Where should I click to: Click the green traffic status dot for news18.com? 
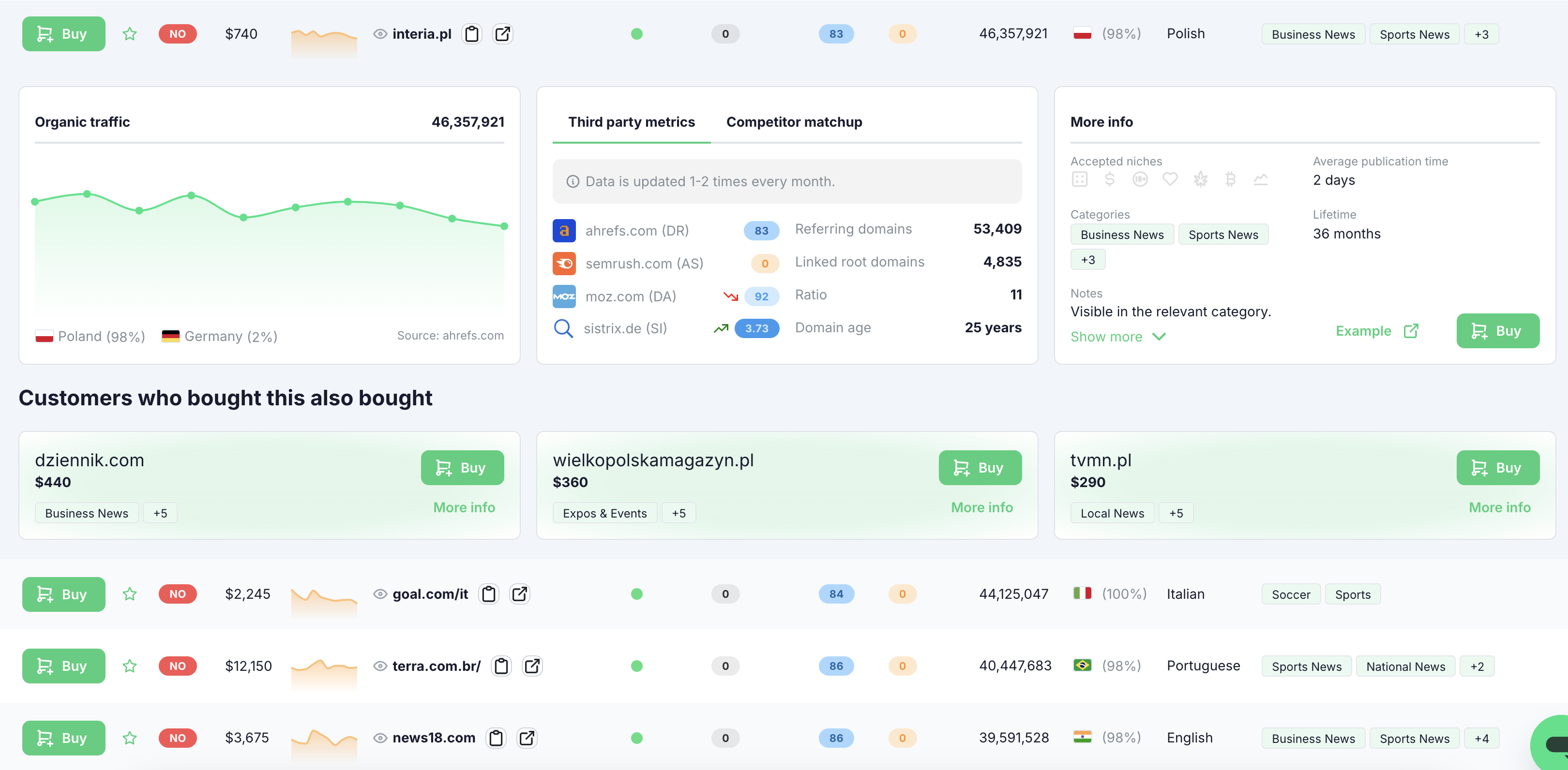coord(637,738)
